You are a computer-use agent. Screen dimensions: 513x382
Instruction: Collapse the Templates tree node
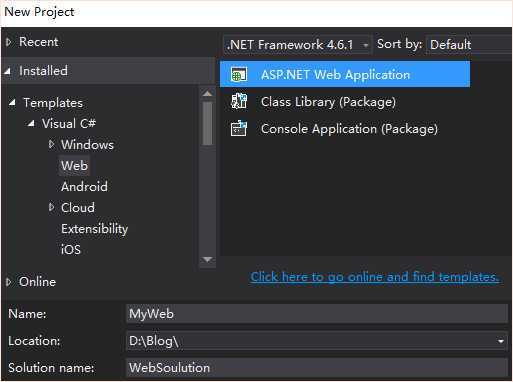12,102
